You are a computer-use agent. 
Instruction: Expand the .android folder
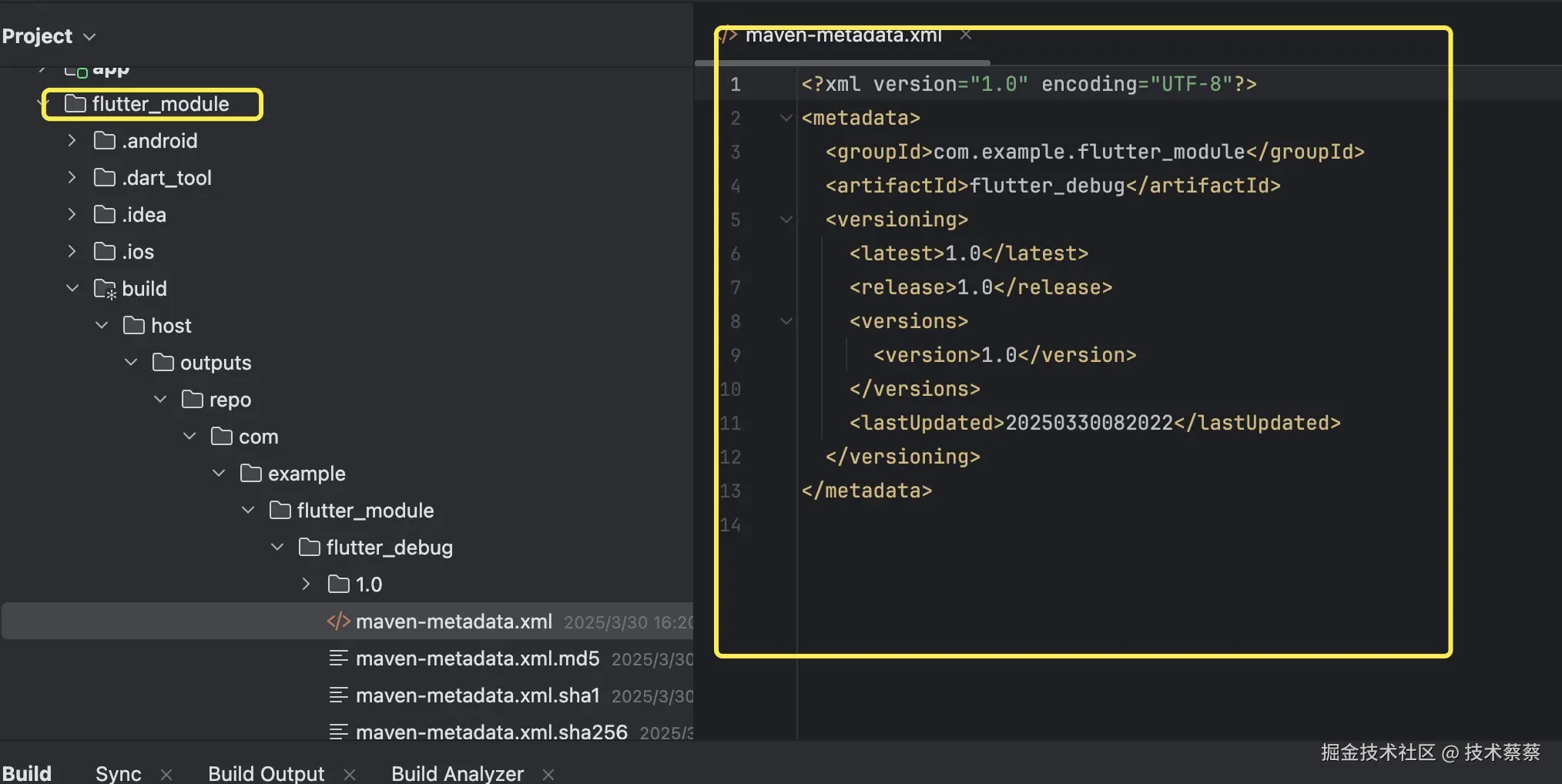(x=72, y=141)
